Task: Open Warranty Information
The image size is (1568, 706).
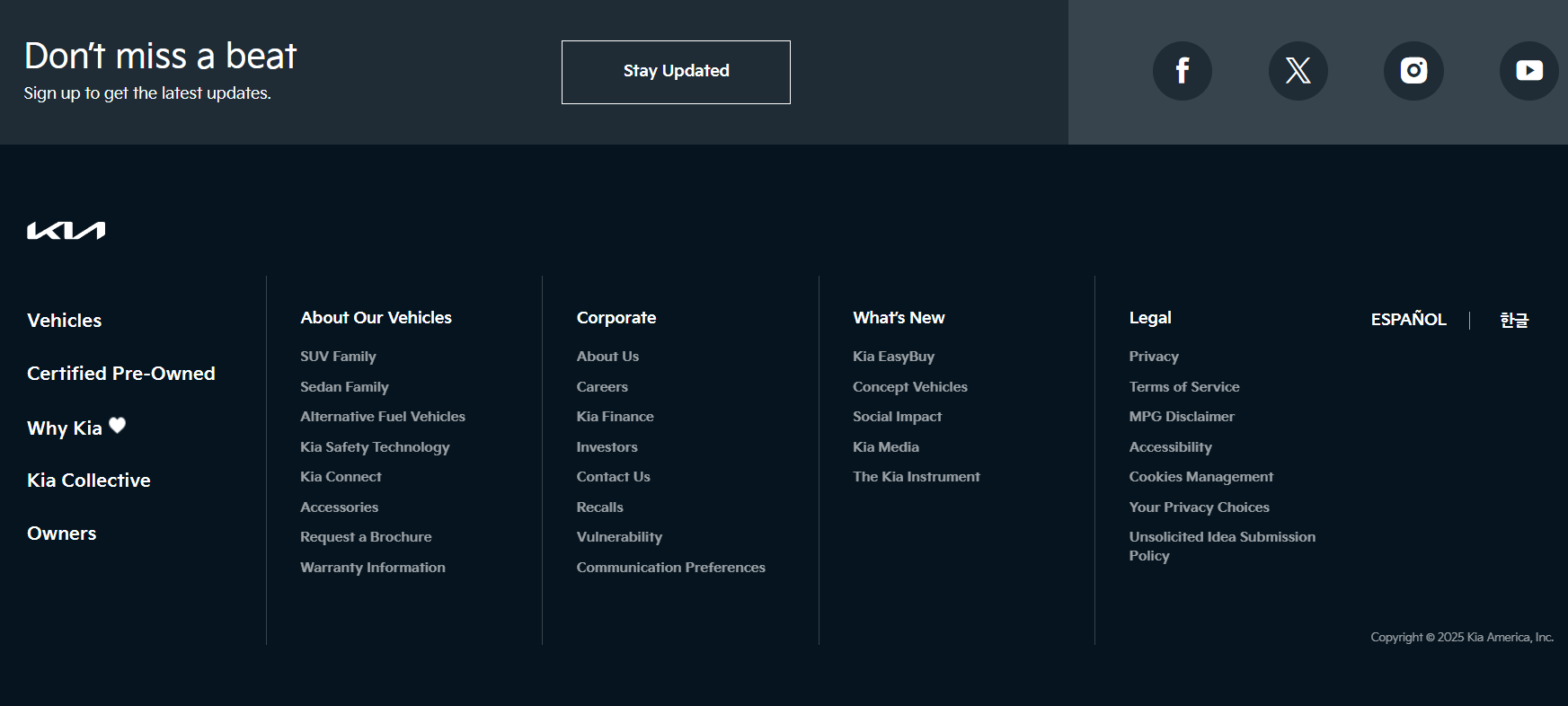Action: [x=373, y=568]
